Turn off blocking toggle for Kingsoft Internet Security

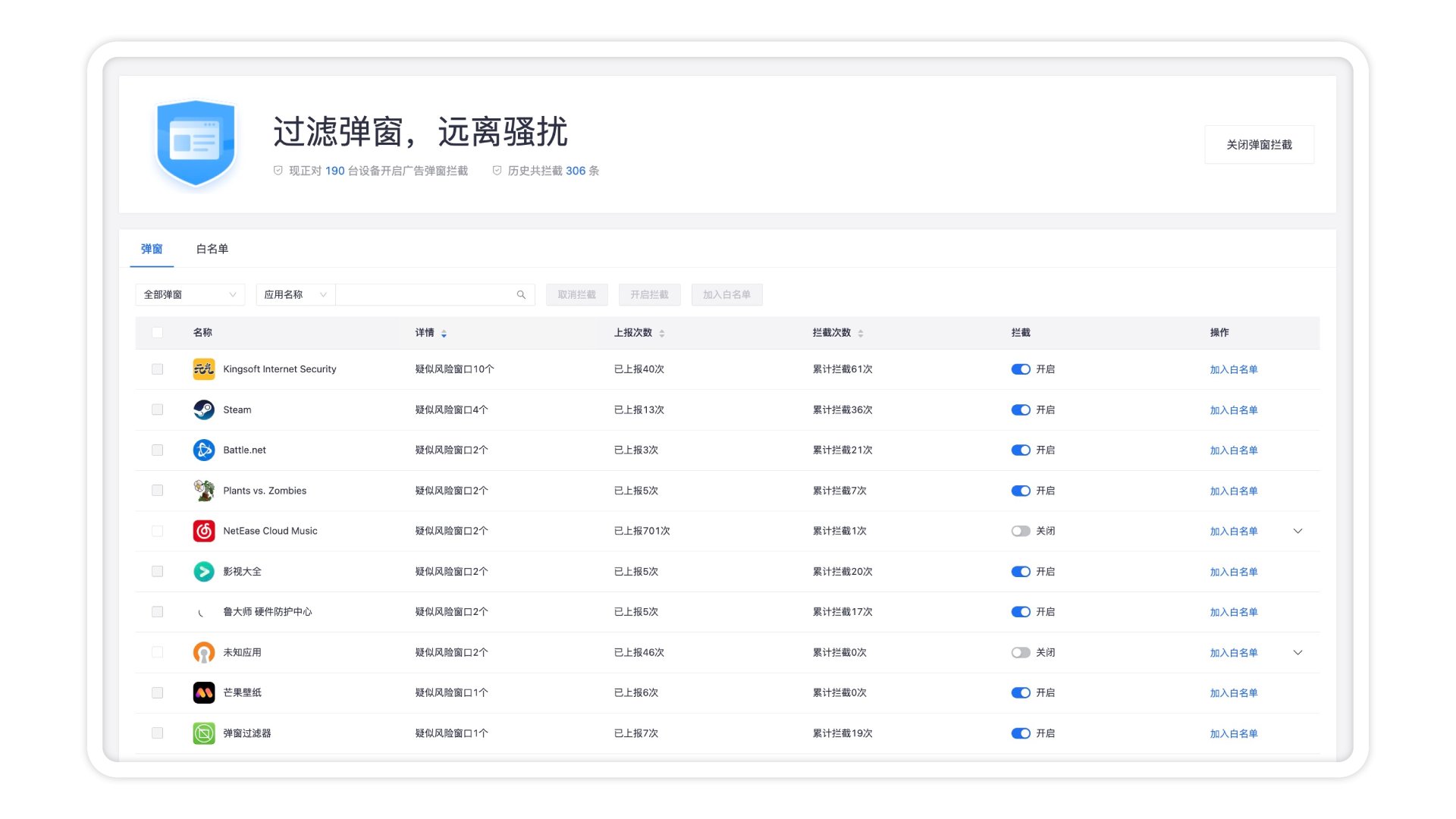click(1021, 369)
